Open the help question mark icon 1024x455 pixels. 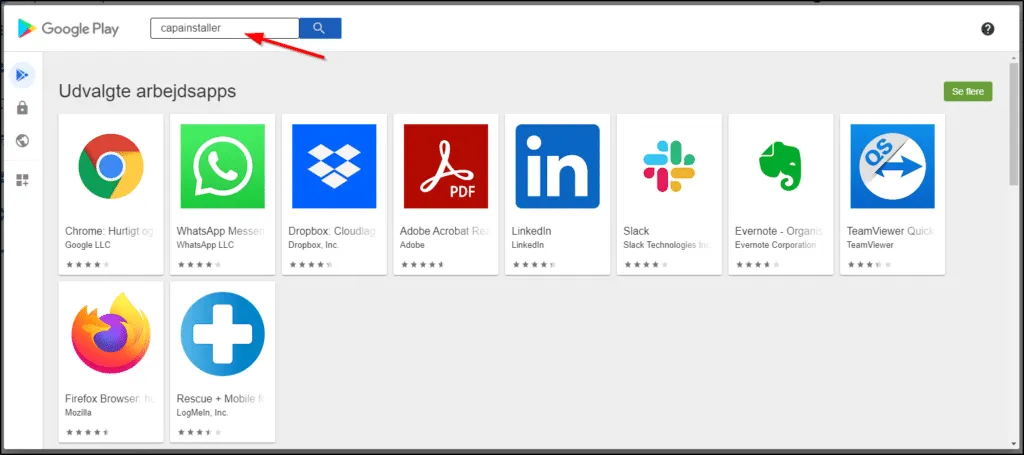[x=987, y=29]
